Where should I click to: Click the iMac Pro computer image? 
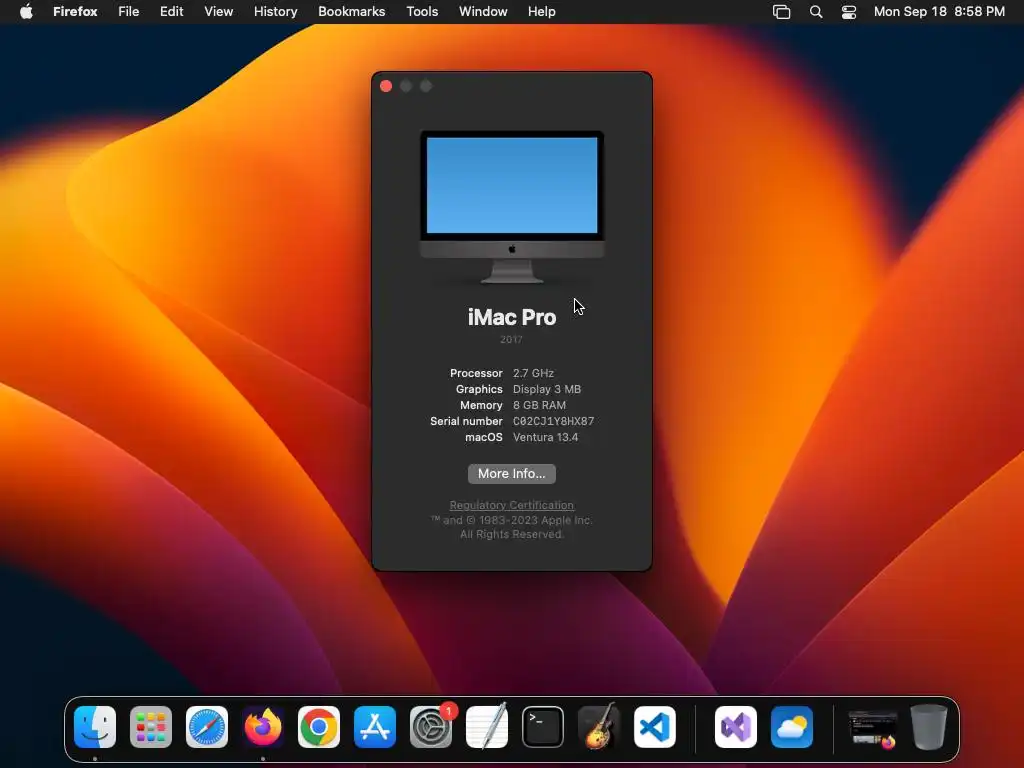(512, 207)
